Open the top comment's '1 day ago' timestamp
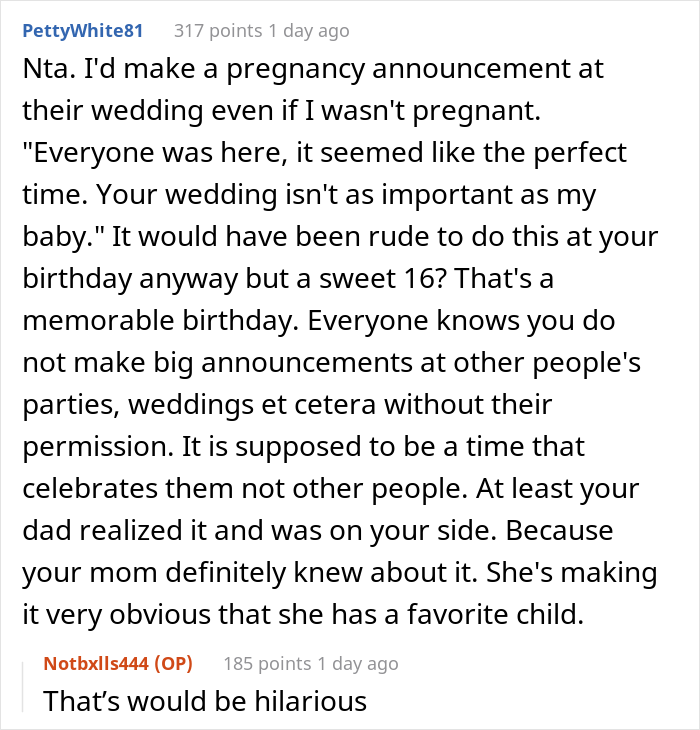The image size is (700, 730). click(311, 30)
